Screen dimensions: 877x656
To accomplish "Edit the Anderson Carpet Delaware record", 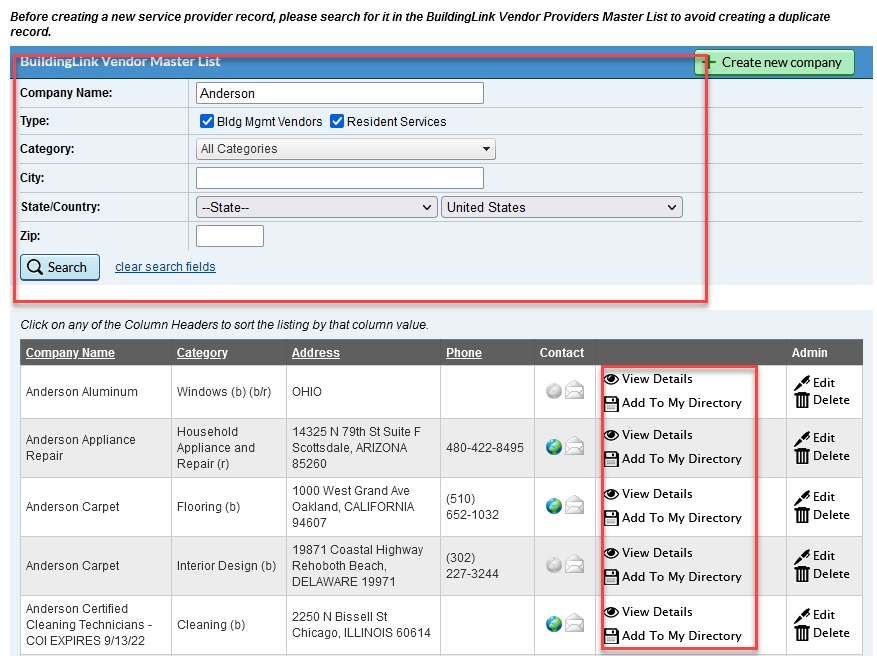I will coord(815,556).
